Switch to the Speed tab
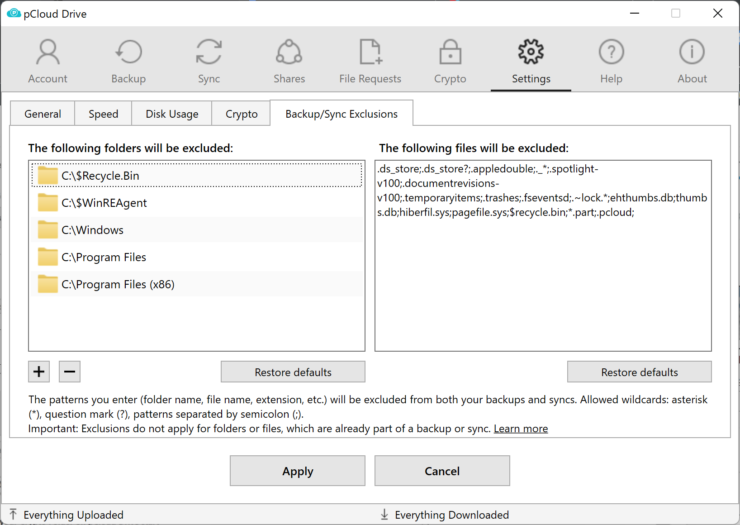Viewport: 740px width, 525px height. [103, 114]
